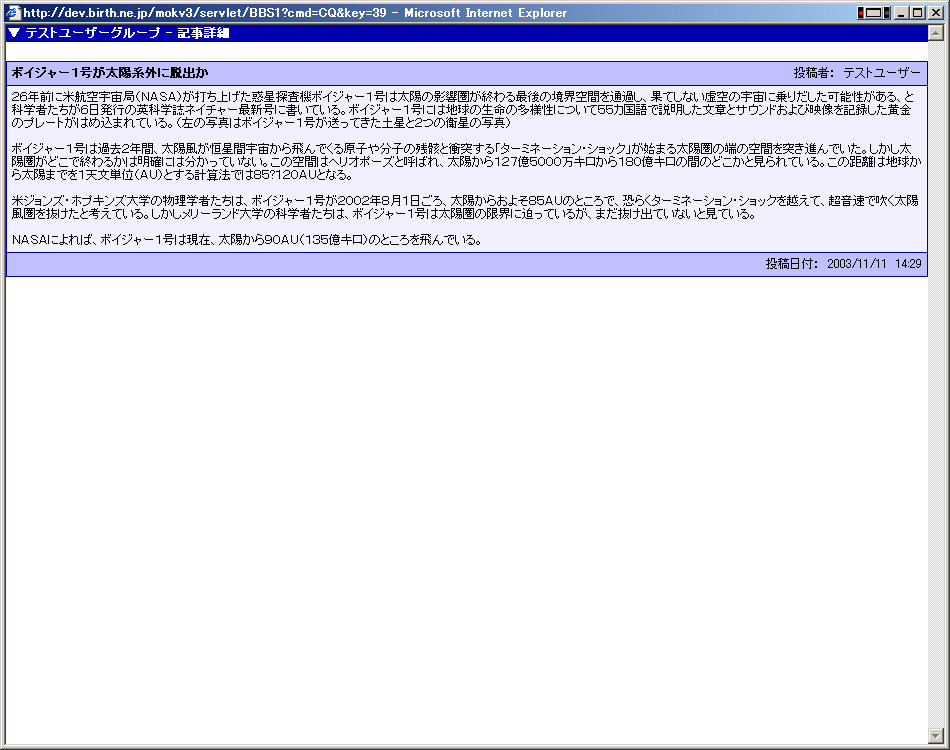Click the article title ボイジャー1号が太陽系外に脱出か
The height and width of the screenshot is (750, 950).
pyautogui.click(x=110, y=73)
